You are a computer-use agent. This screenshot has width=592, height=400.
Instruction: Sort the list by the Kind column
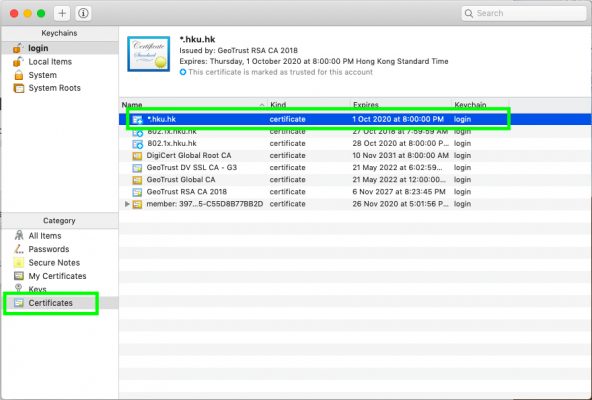[x=308, y=104]
